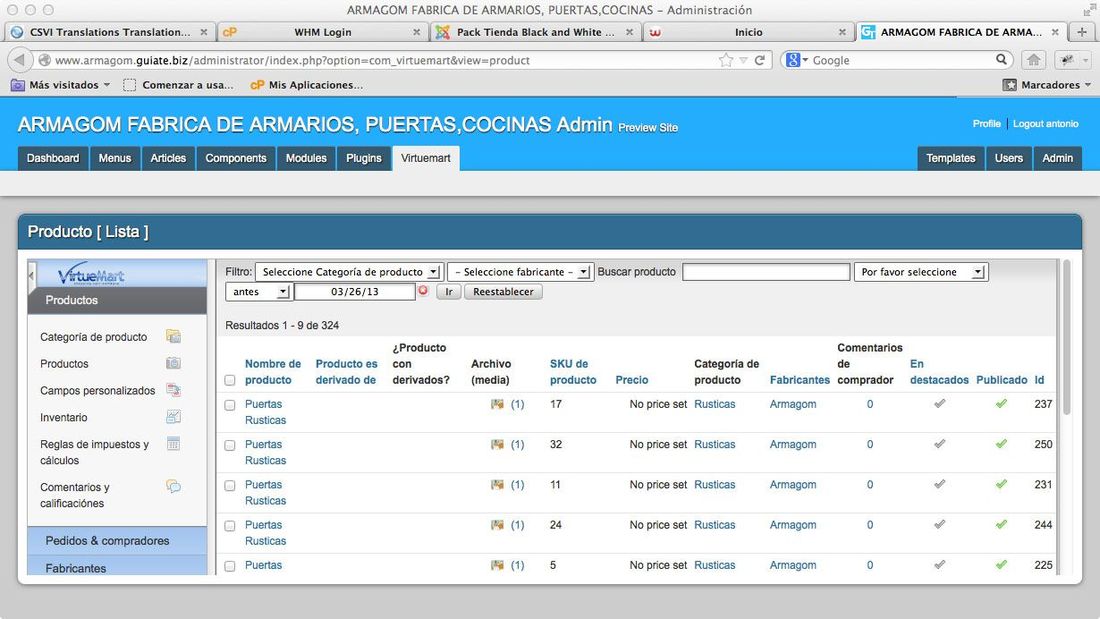Open the Modules admin tab
Viewport: 1100px width, 619px height.
306,158
